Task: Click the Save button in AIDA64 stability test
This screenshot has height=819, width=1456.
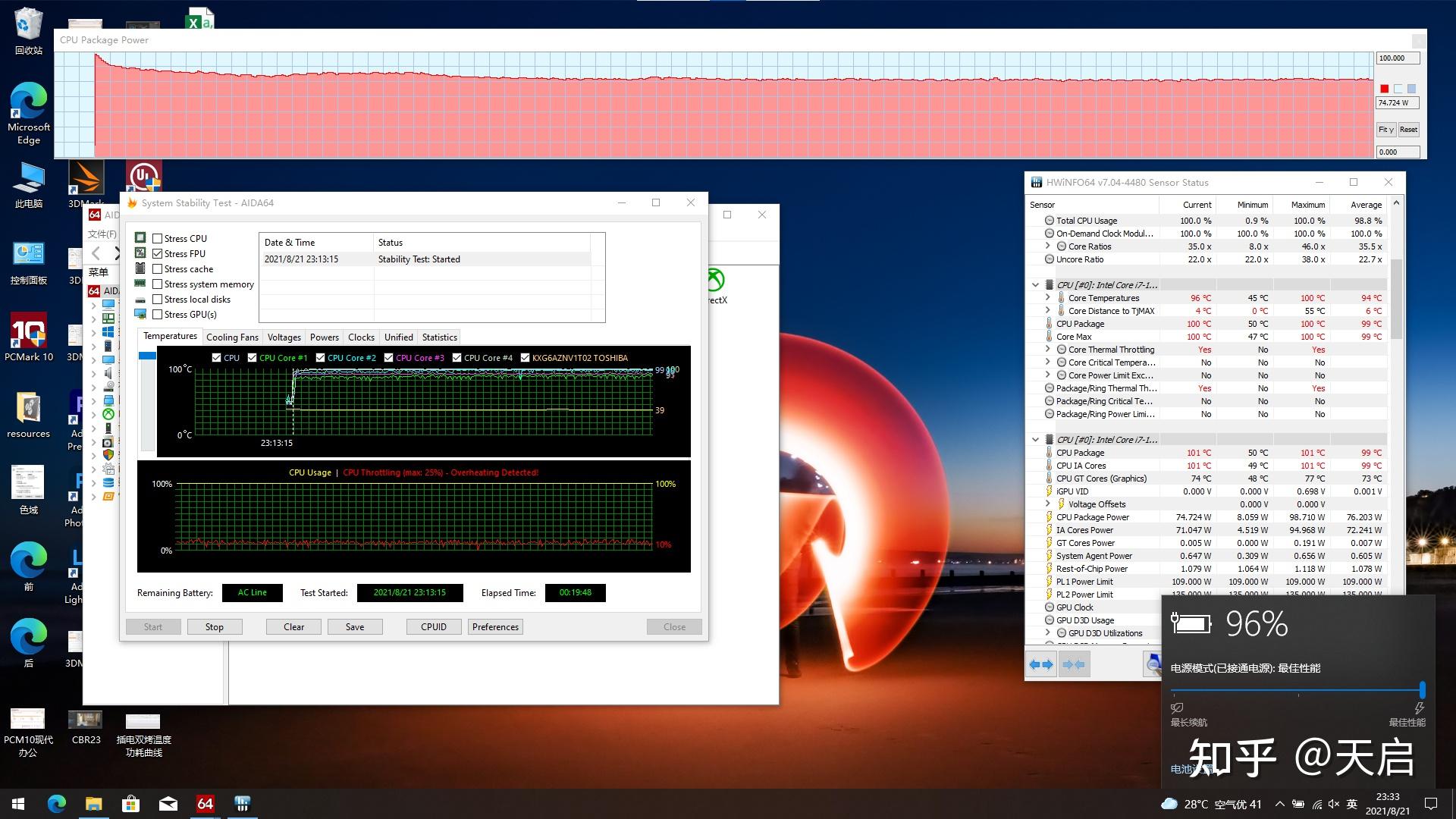Action: pyautogui.click(x=355, y=626)
